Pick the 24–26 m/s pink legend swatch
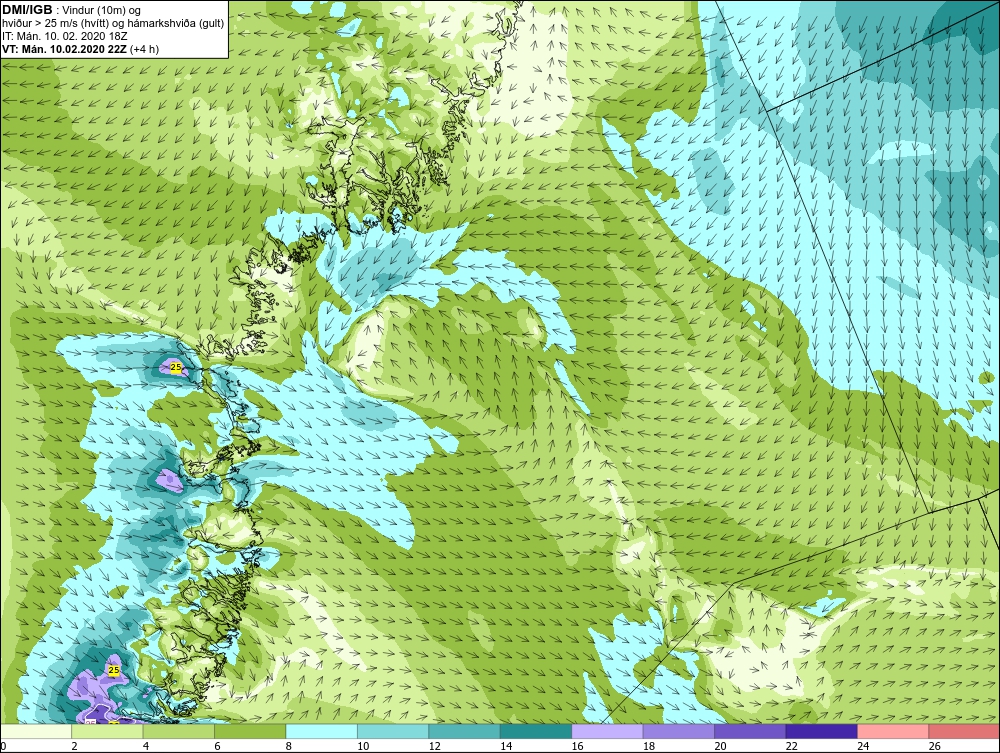Screen dimensions: 1000x753 pyautogui.click(x=893, y=731)
